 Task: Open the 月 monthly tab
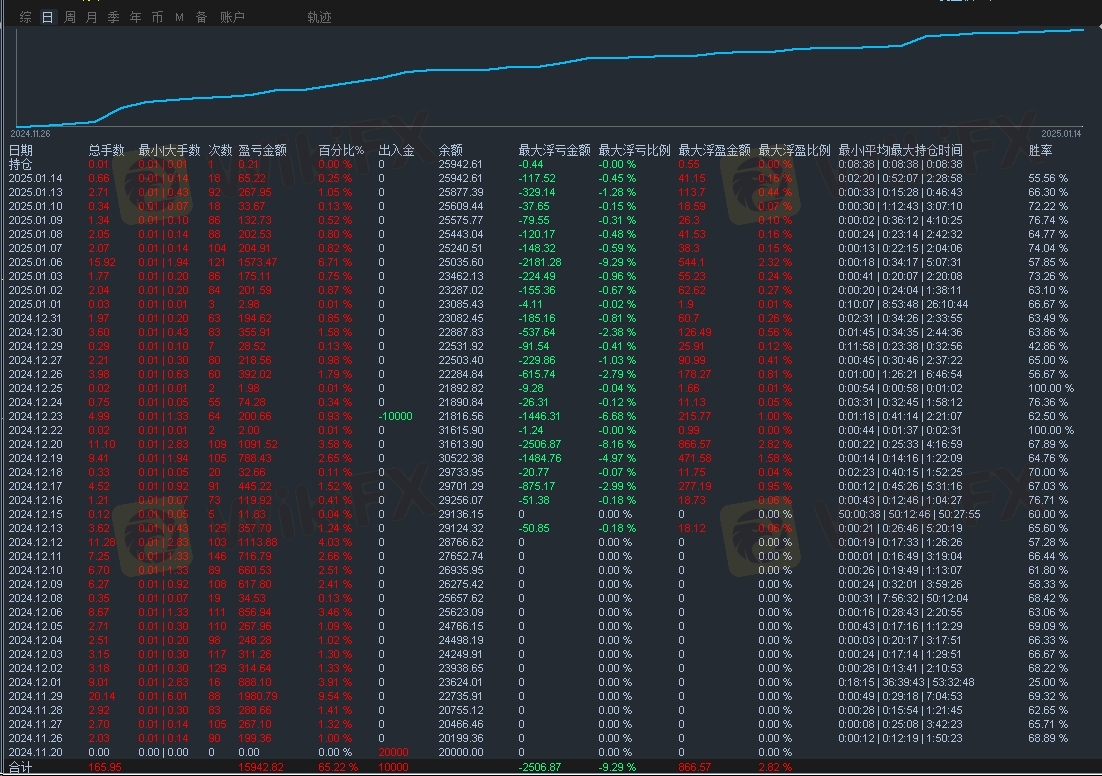(91, 17)
